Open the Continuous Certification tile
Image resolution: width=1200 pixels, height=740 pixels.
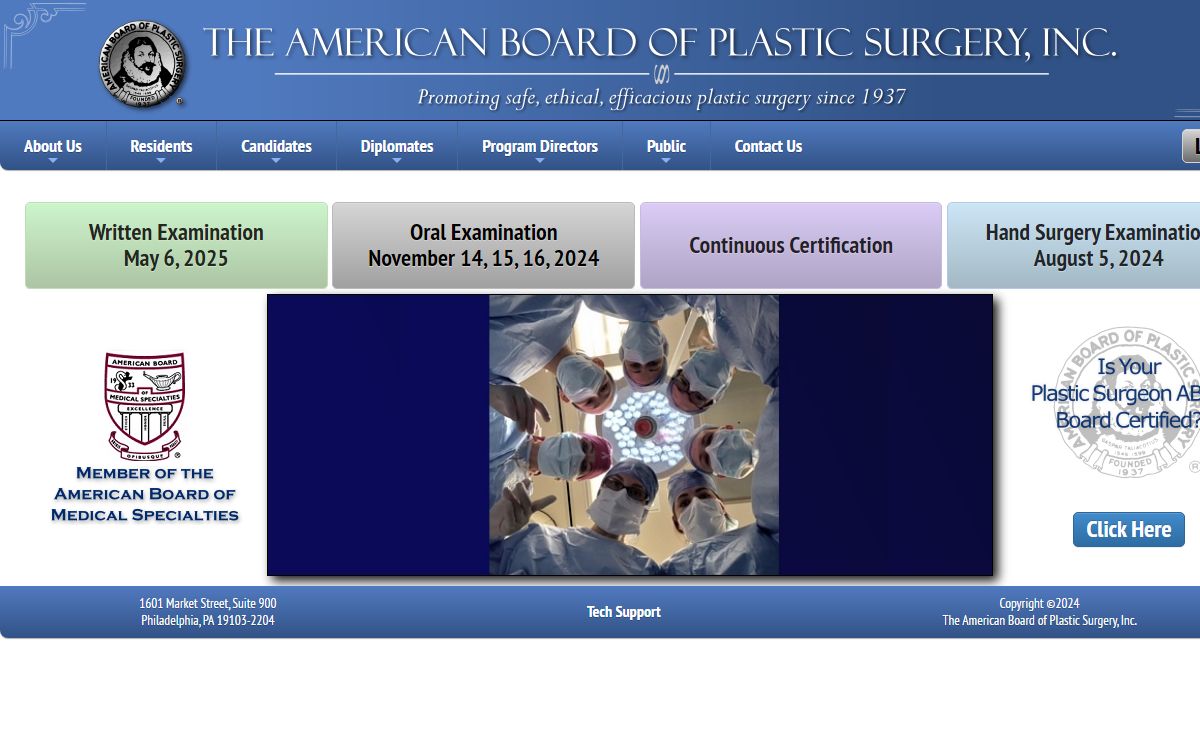point(791,245)
